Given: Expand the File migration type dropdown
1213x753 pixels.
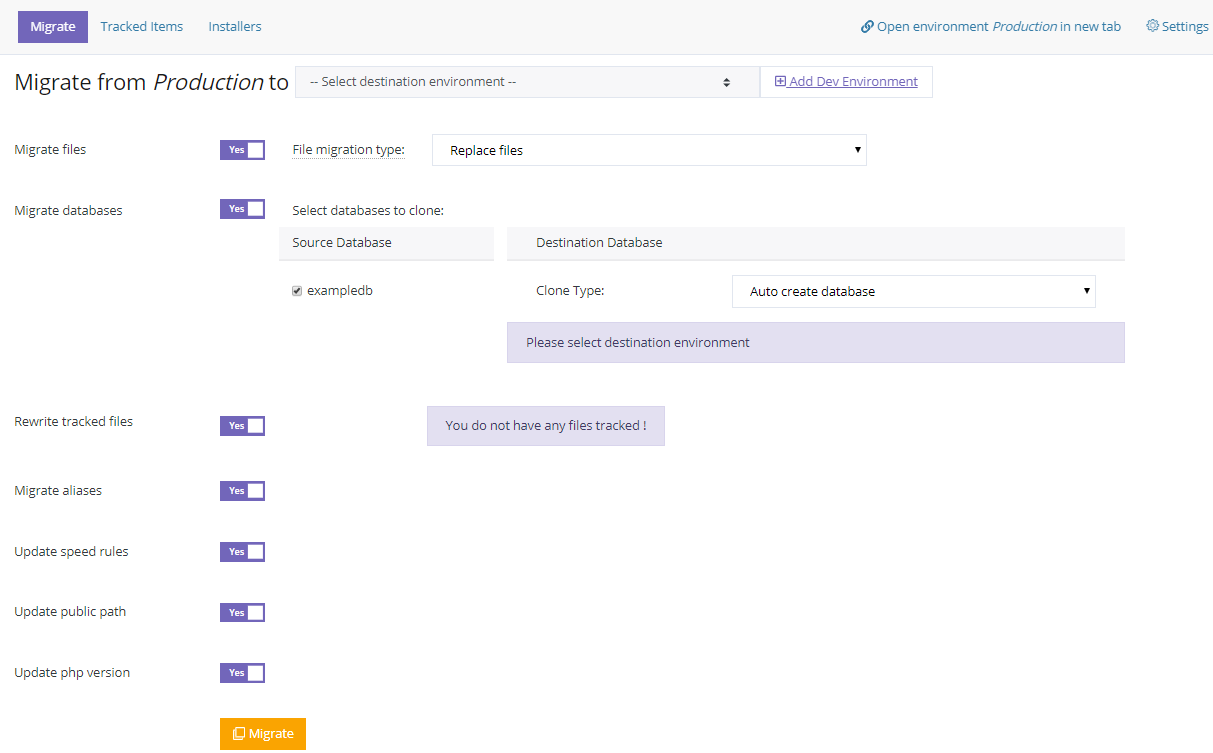Looking at the screenshot, I should (649, 150).
